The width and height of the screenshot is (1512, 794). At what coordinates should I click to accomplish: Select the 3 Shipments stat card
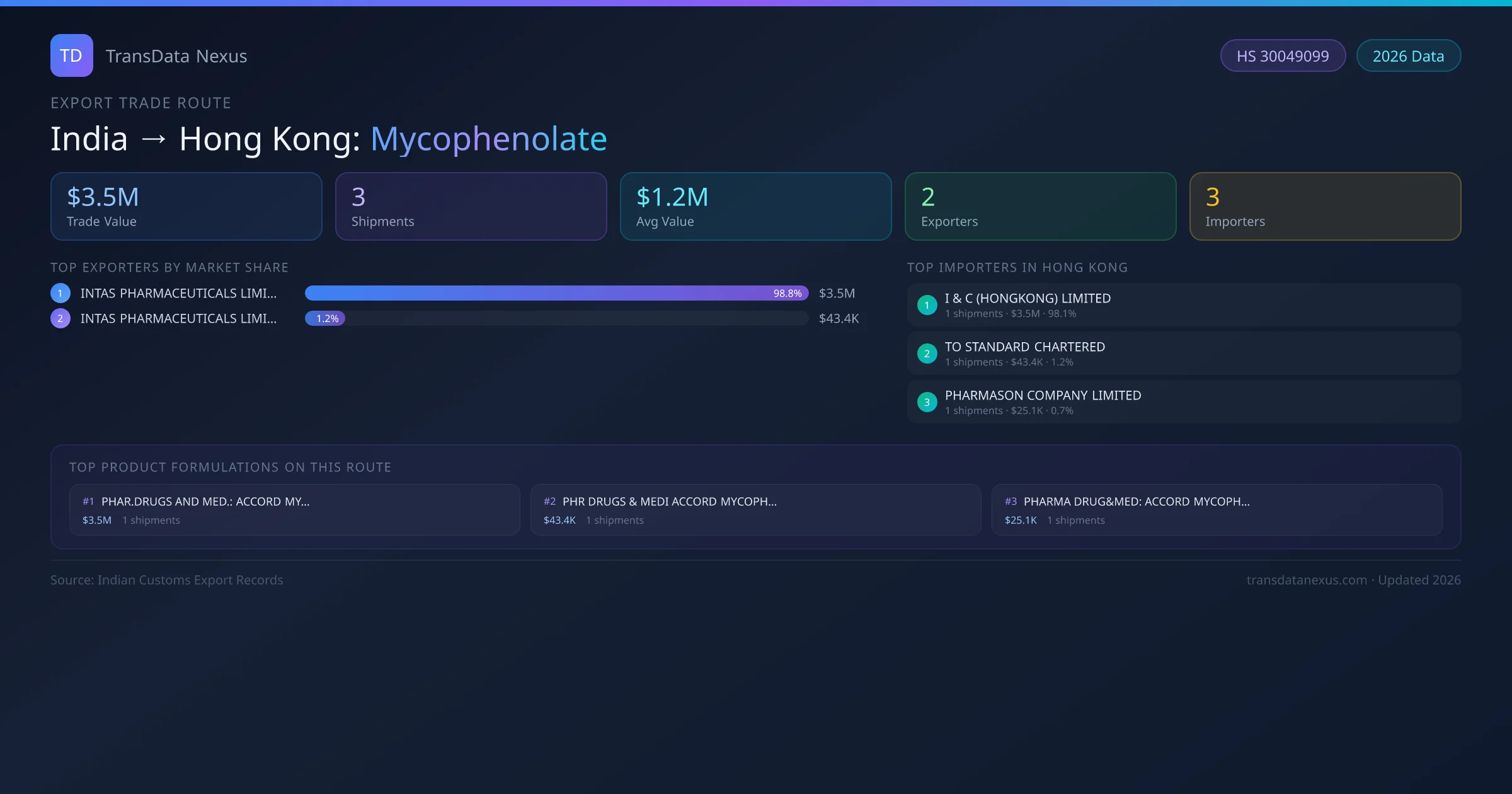tap(471, 207)
